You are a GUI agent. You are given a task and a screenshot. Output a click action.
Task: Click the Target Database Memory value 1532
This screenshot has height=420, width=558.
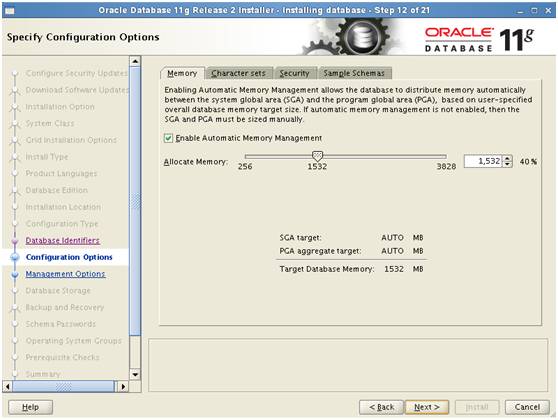pyautogui.click(x=394, y=269)
